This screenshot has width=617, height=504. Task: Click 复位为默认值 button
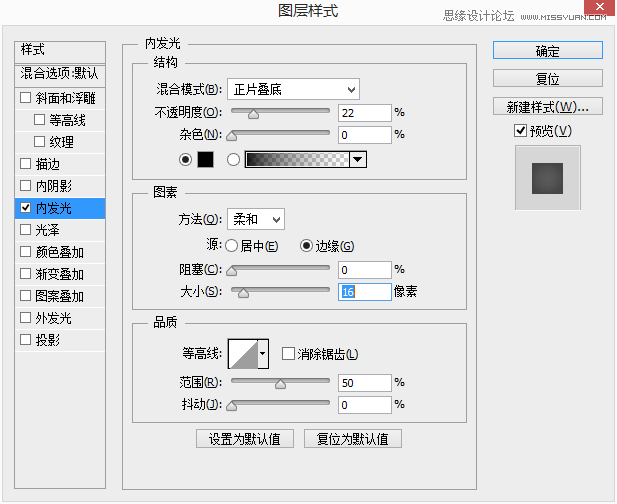(x=353, y=438)
